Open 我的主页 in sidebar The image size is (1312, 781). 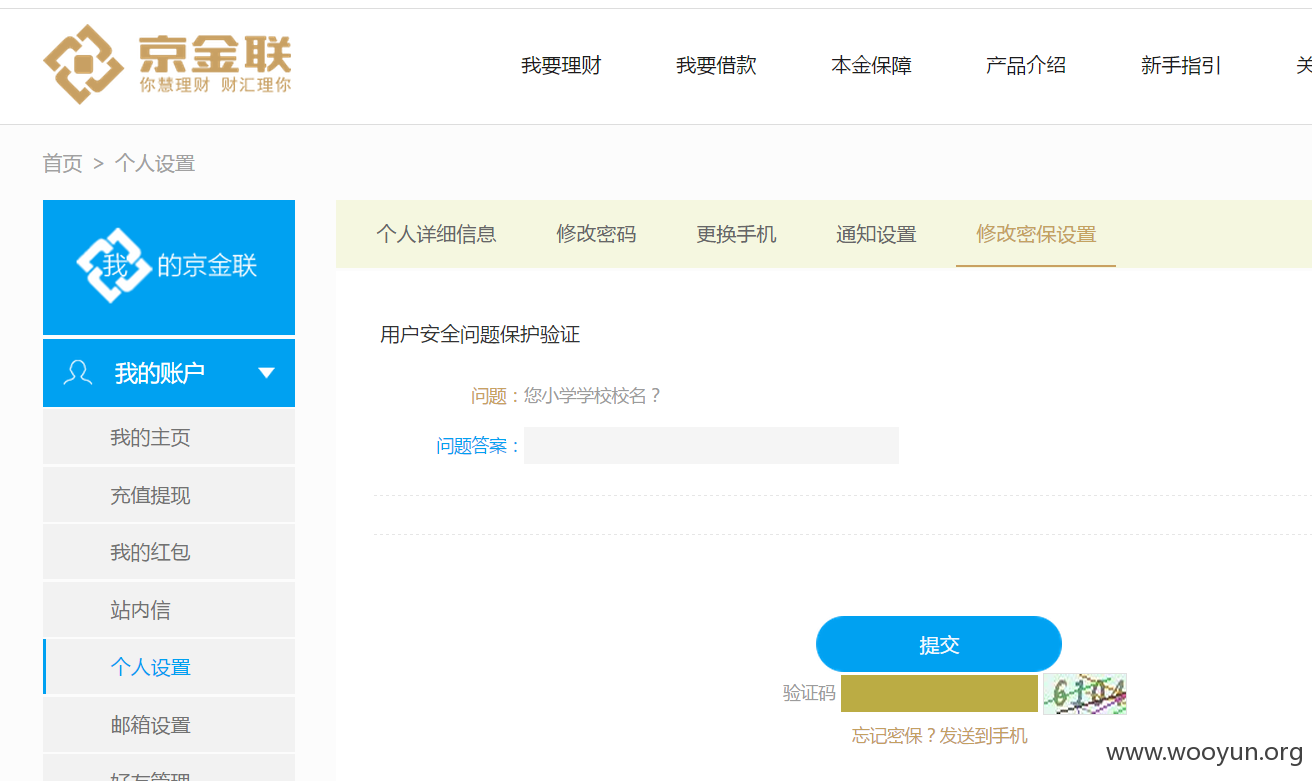point(169,437)
